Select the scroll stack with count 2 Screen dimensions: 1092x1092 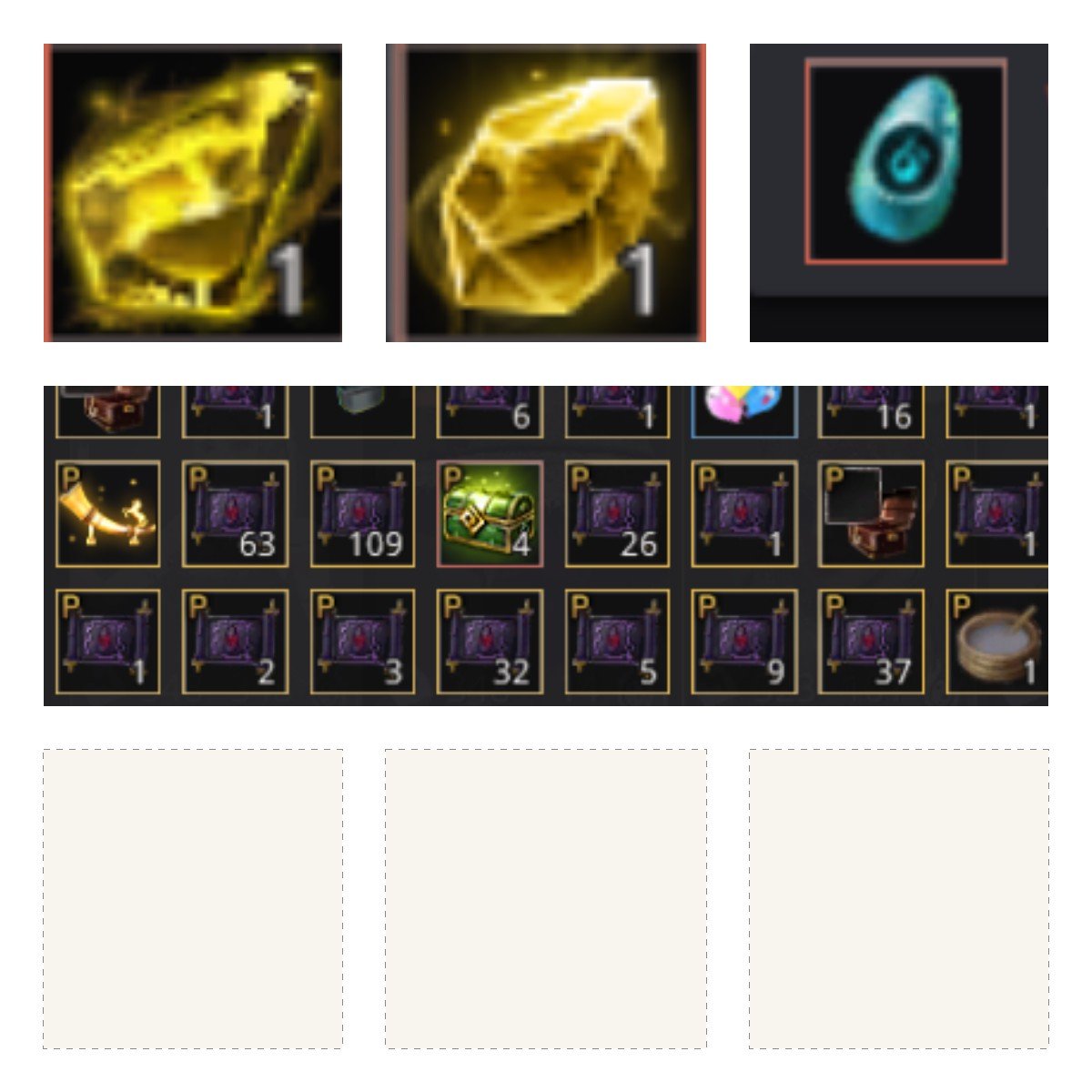236,642
